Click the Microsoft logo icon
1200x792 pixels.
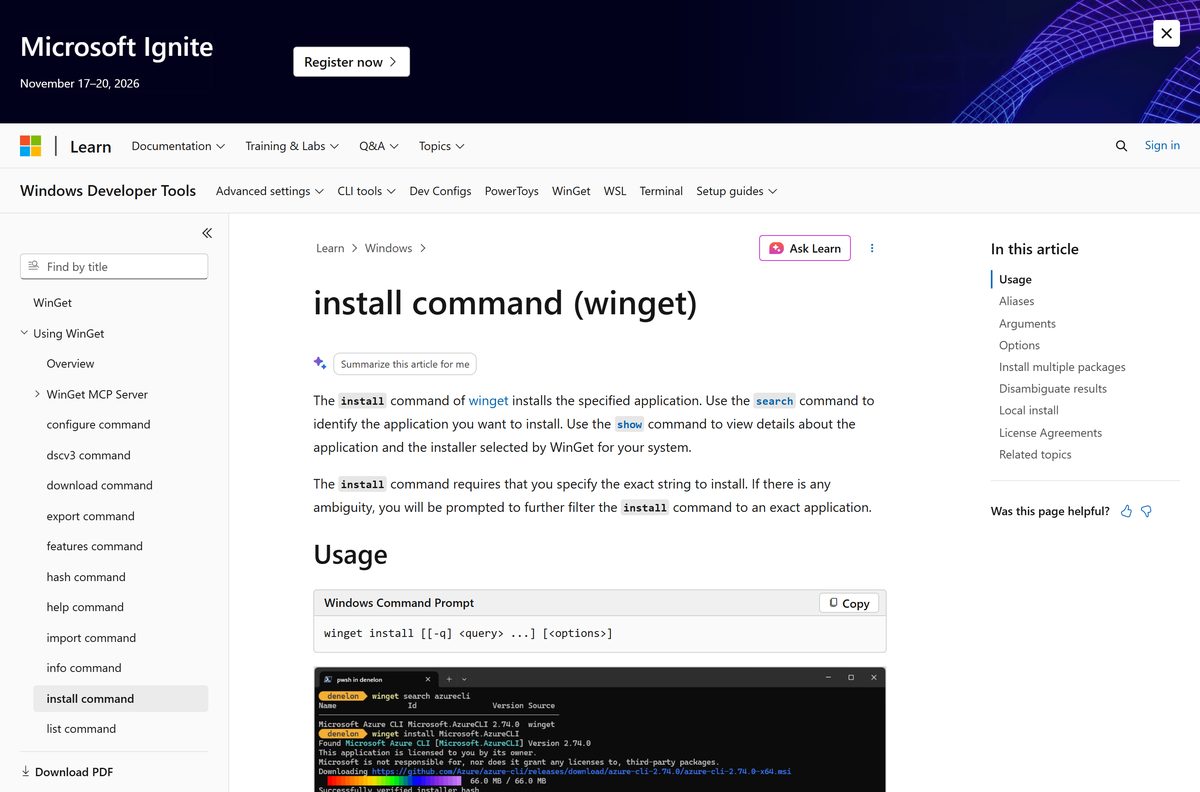coord(31,146)
